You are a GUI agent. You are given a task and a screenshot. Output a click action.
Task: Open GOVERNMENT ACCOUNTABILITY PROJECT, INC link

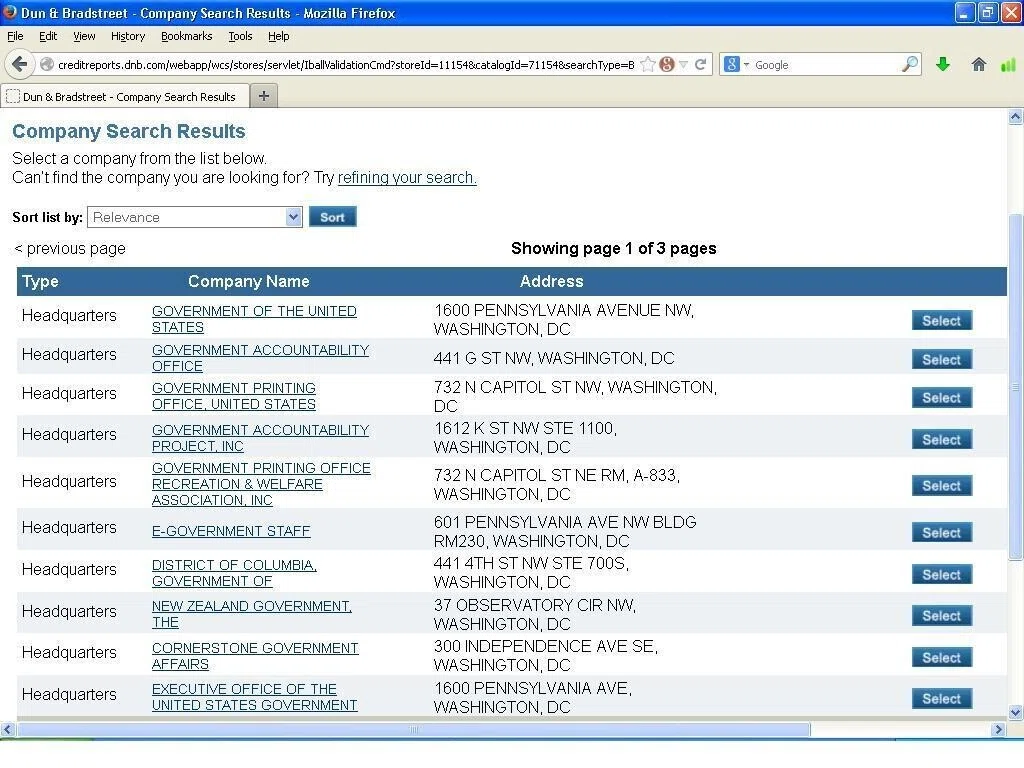tap(261, 438)
